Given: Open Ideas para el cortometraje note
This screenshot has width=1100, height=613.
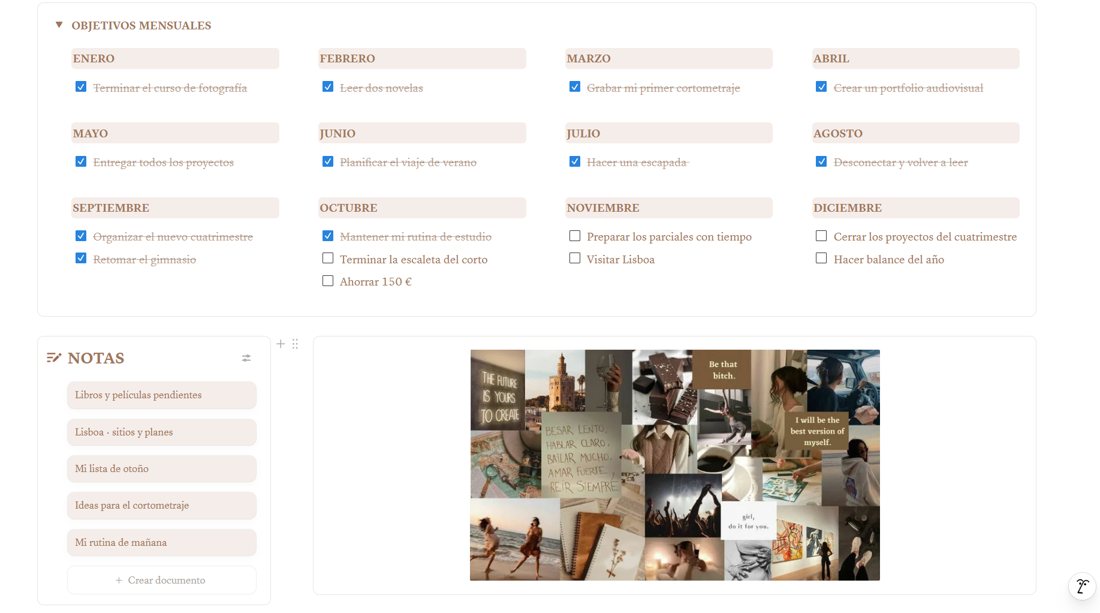Looking at the screenshot, I should click(x=162, y=505).
